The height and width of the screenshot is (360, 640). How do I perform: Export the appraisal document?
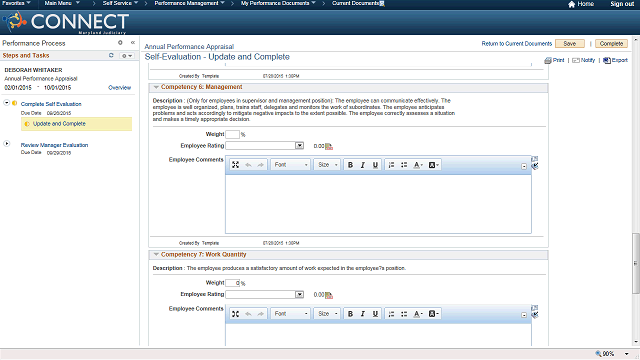coord(616,60)
